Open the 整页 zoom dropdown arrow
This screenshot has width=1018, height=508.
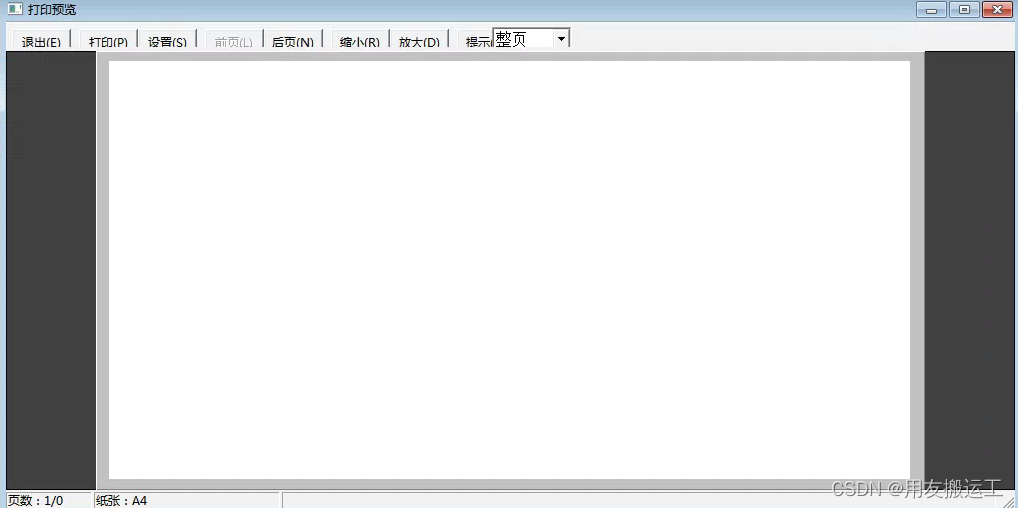point(562,39)
